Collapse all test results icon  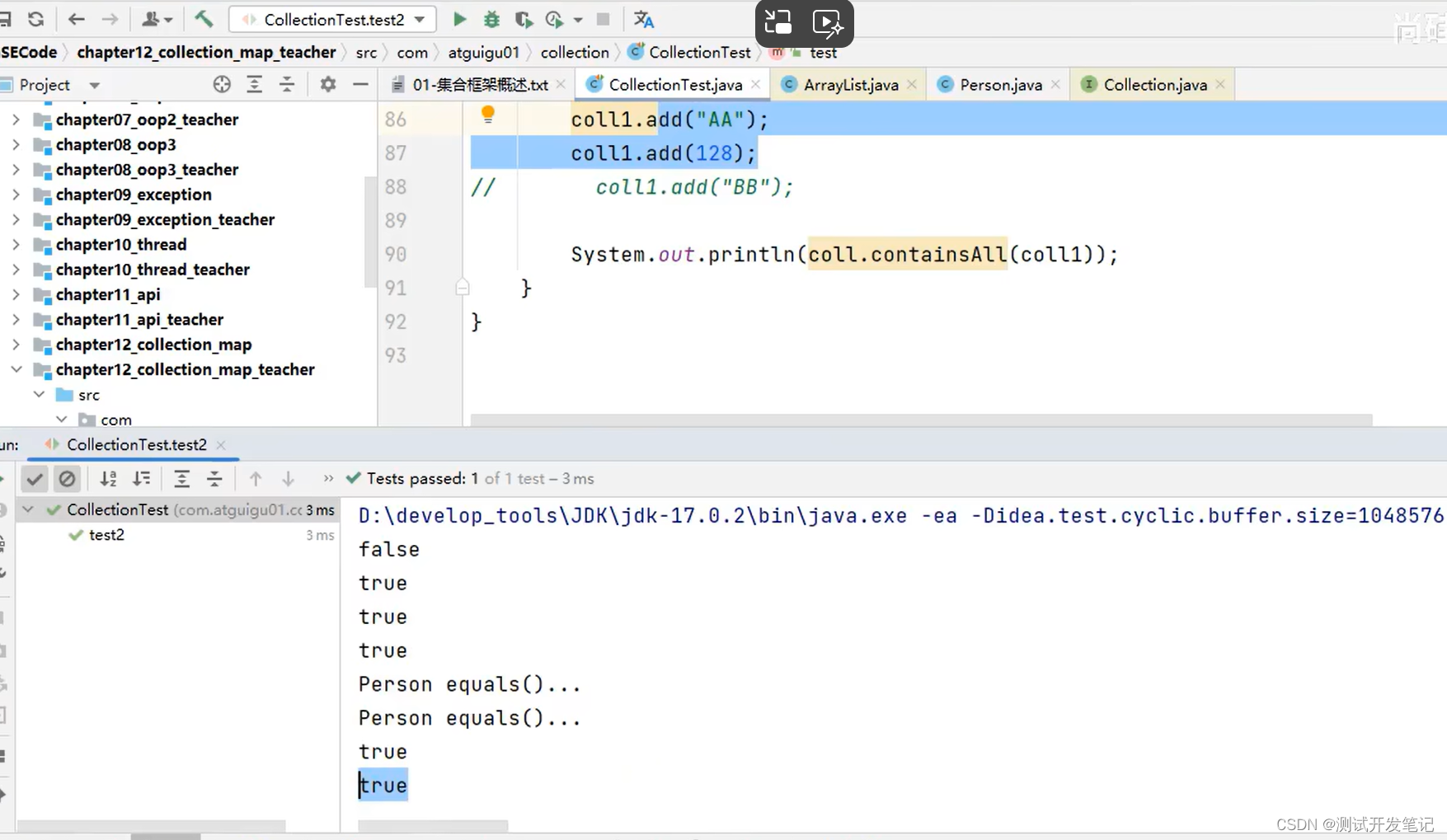click(214, 478)
